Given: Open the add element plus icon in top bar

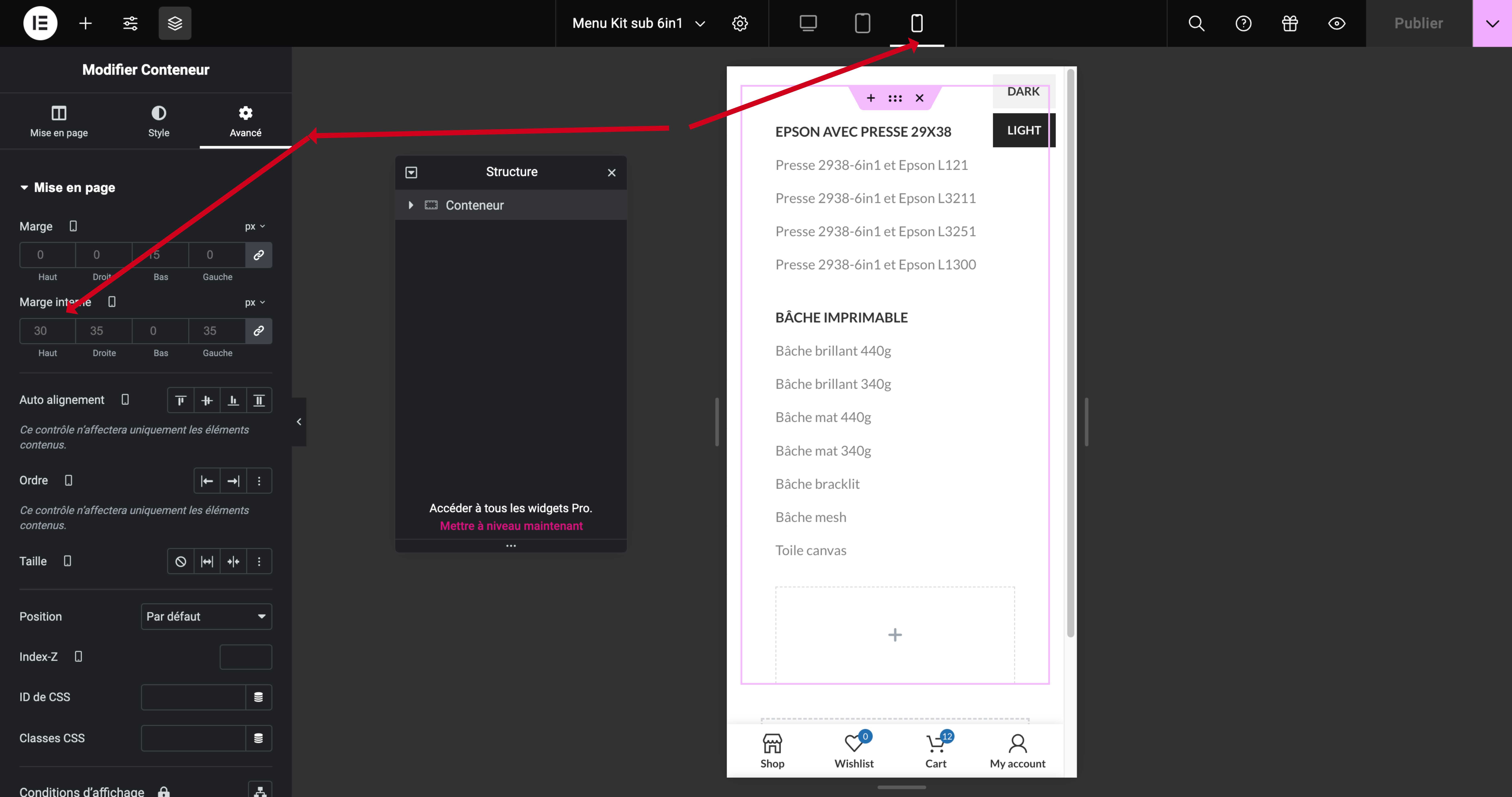Looking at the screenshot, I should pyautogui.click(x=86, y=24).
